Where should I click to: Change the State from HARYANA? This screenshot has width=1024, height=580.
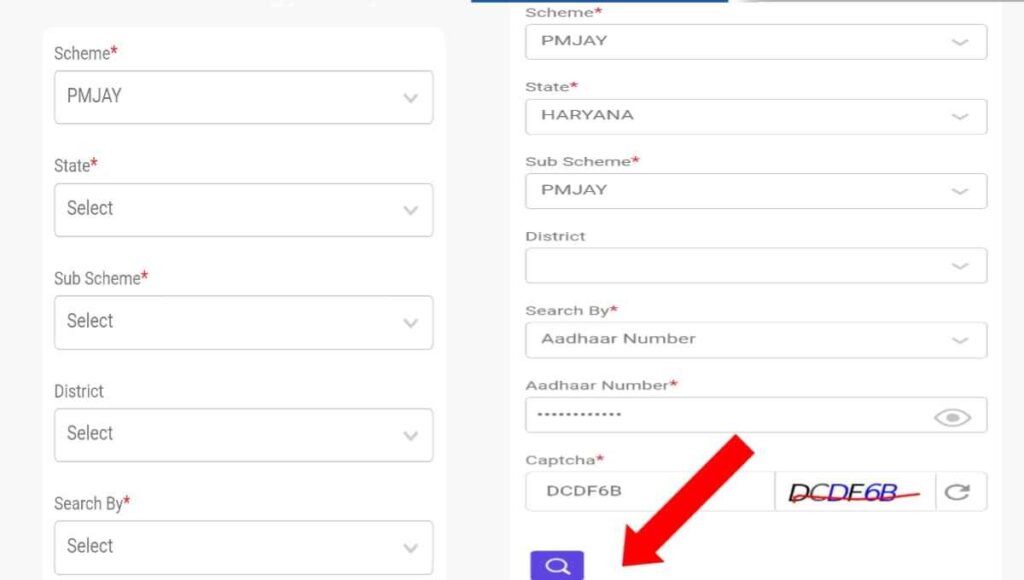click(x=755, y=116)
